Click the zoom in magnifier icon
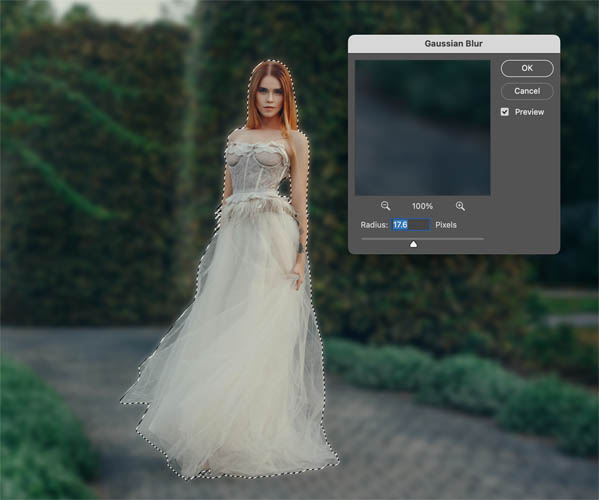 (x=460, y=206)
